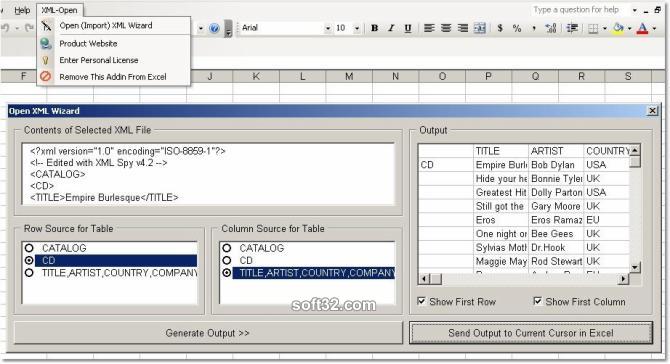Screen dimensions: 670x364
Task: Select column header K in Excel
Action: (x=256, y=76)
